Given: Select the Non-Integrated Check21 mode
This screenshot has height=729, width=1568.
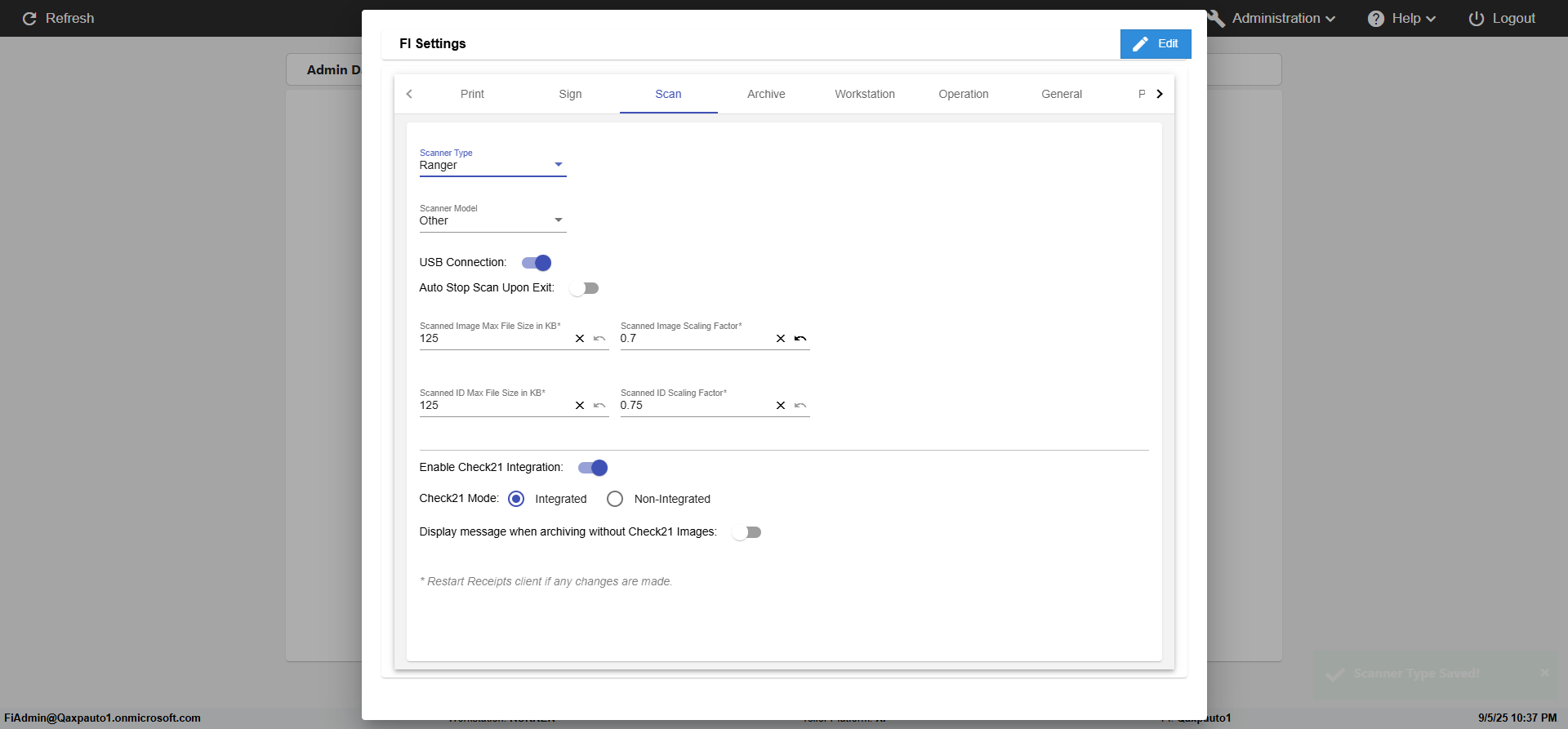Looking at the screenshot, I should [x=615, y=499].
